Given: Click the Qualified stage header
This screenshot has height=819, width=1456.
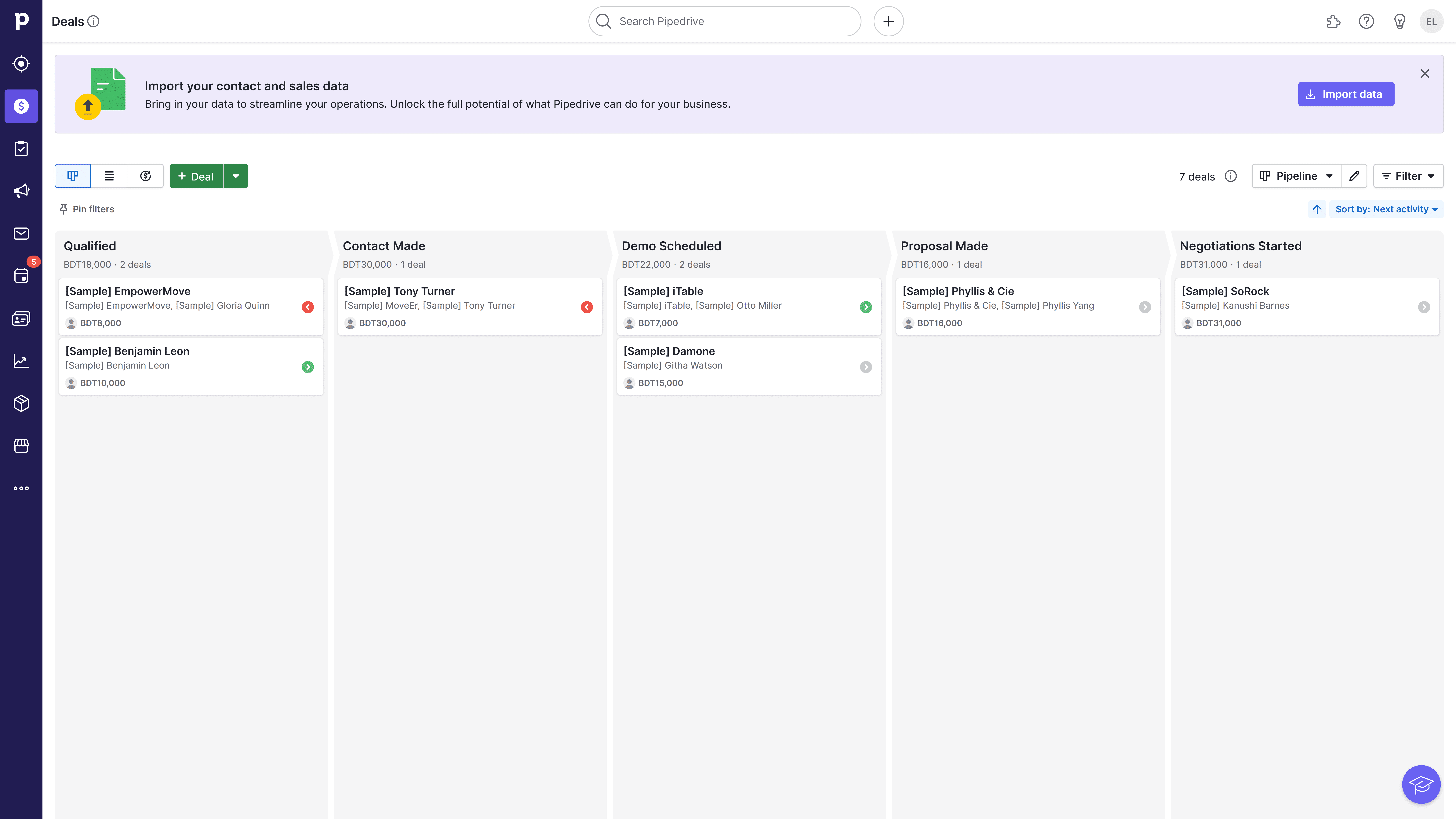Looking at the screenshot, I should 90,246.
